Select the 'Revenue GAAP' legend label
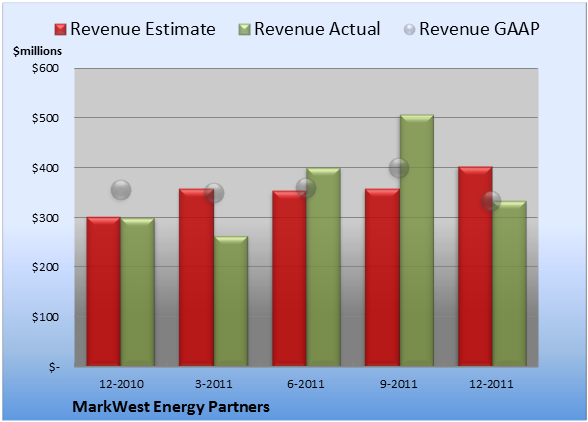 tap(479, 29)
